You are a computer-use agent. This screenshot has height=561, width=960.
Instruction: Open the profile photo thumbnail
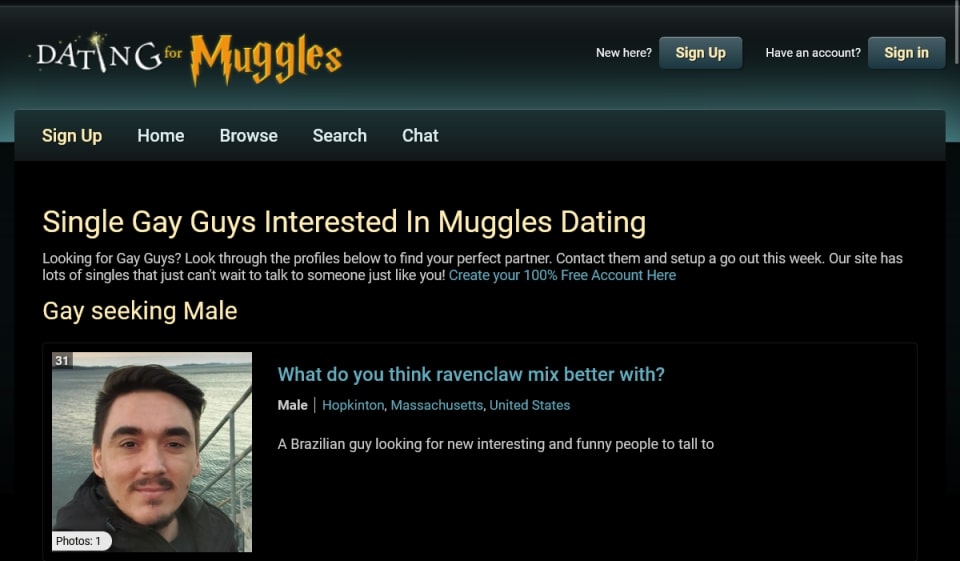click(152, 451)
